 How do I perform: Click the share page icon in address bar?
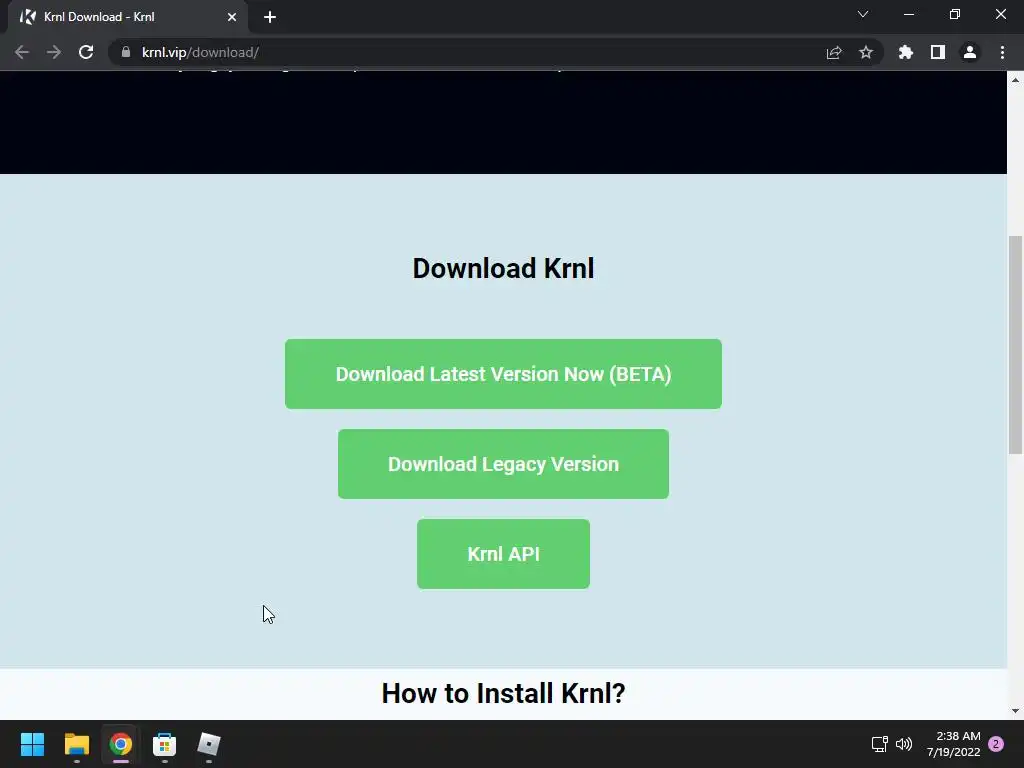pyautogui.click(x=834, y=52)
